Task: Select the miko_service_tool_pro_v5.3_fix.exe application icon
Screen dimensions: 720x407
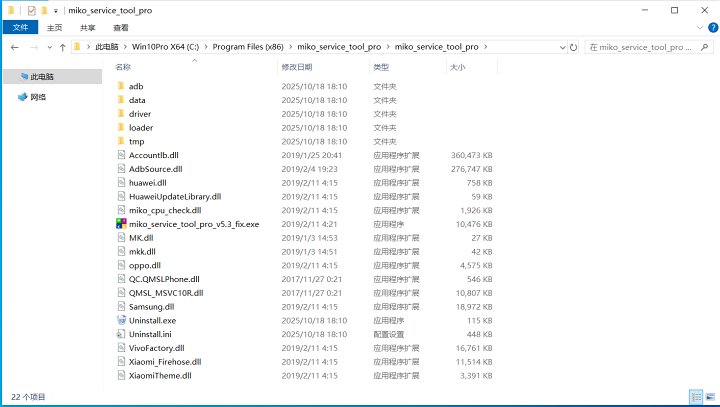Action: pos(121,224)
